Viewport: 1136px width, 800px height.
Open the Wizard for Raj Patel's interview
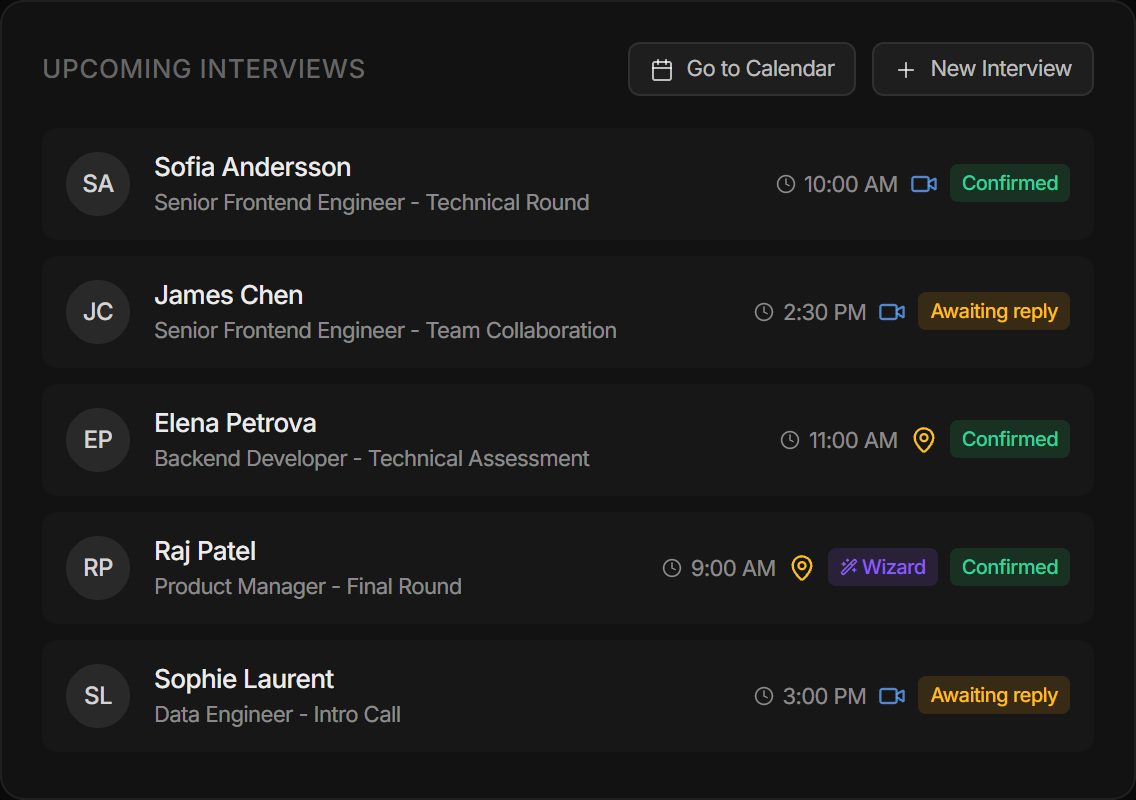coord(883,567)
